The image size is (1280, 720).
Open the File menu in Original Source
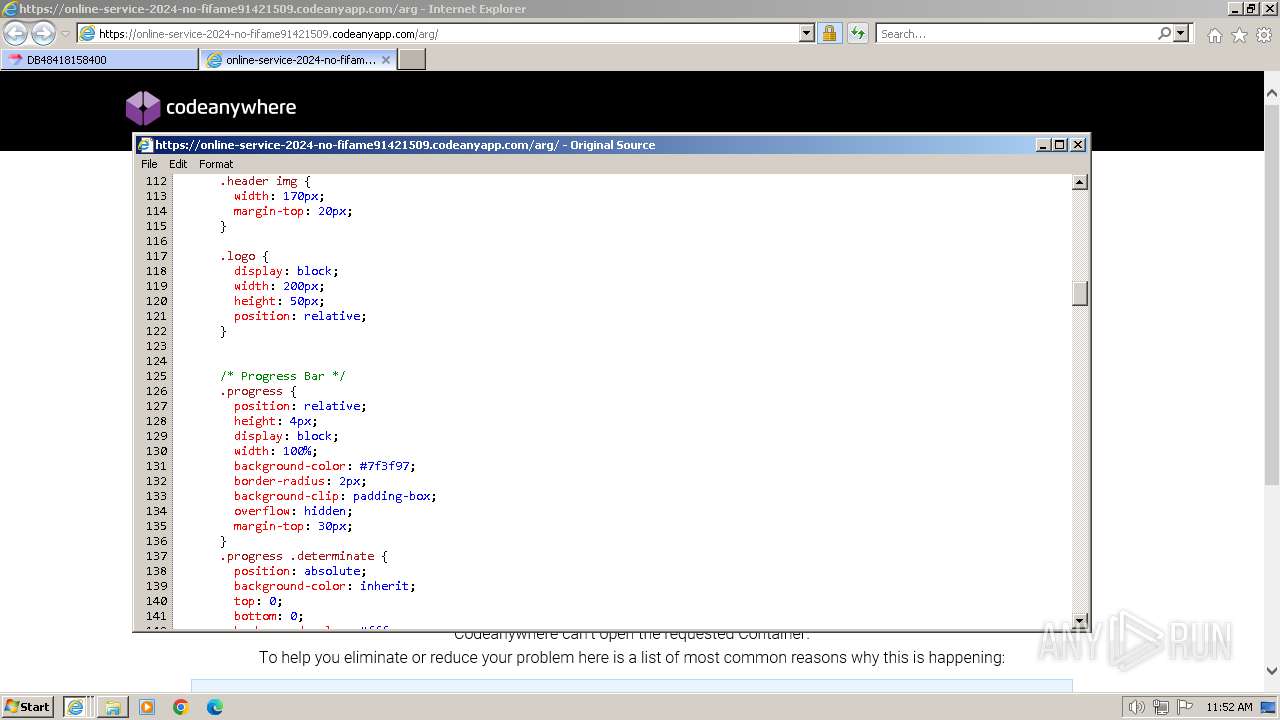[x=149, y=164]
